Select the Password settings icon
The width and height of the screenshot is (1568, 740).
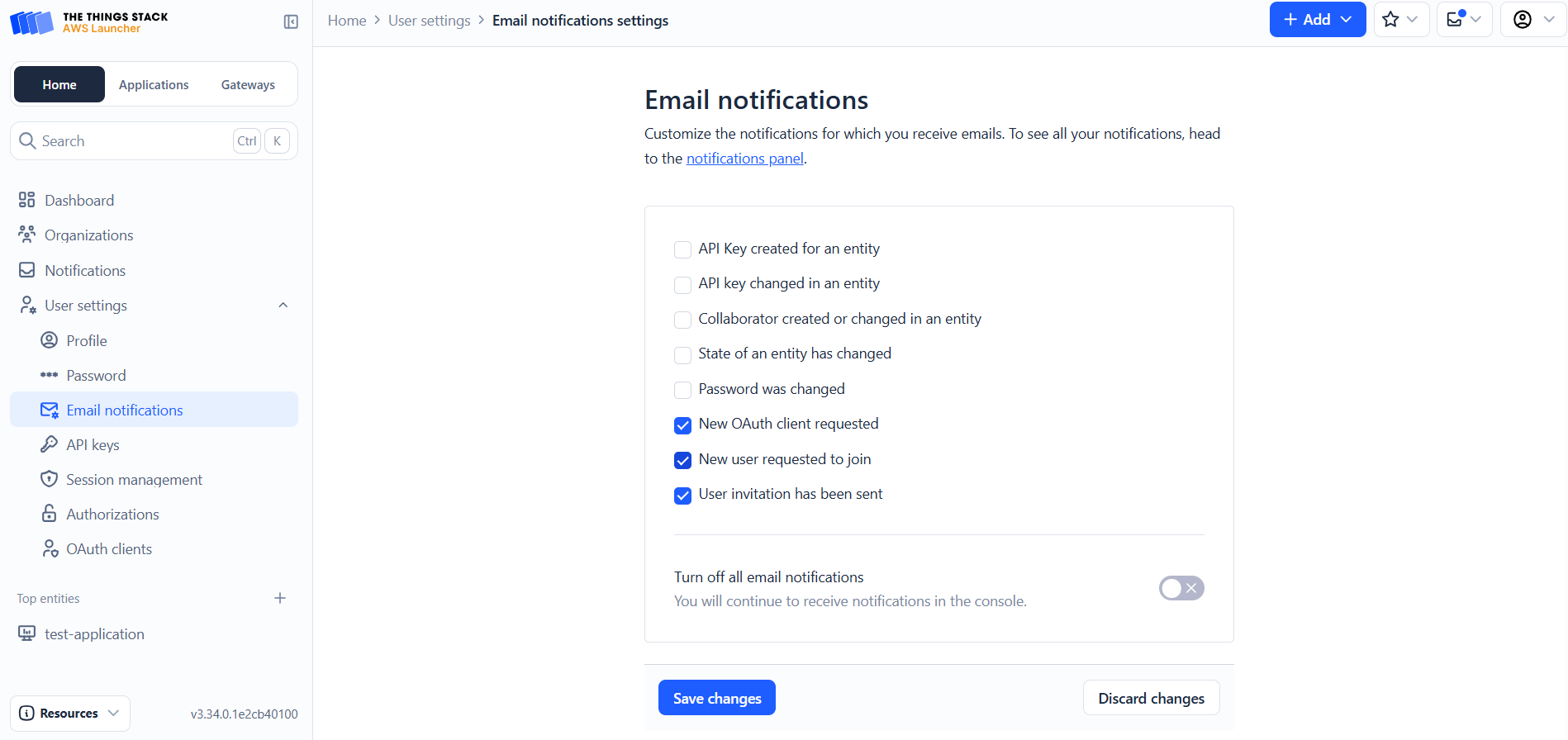50,375
